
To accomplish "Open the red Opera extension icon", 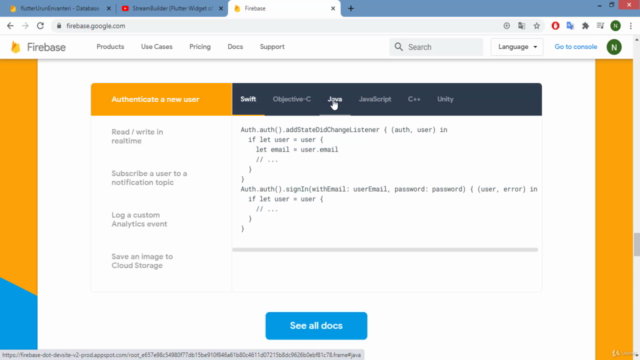I will point(555,26).
